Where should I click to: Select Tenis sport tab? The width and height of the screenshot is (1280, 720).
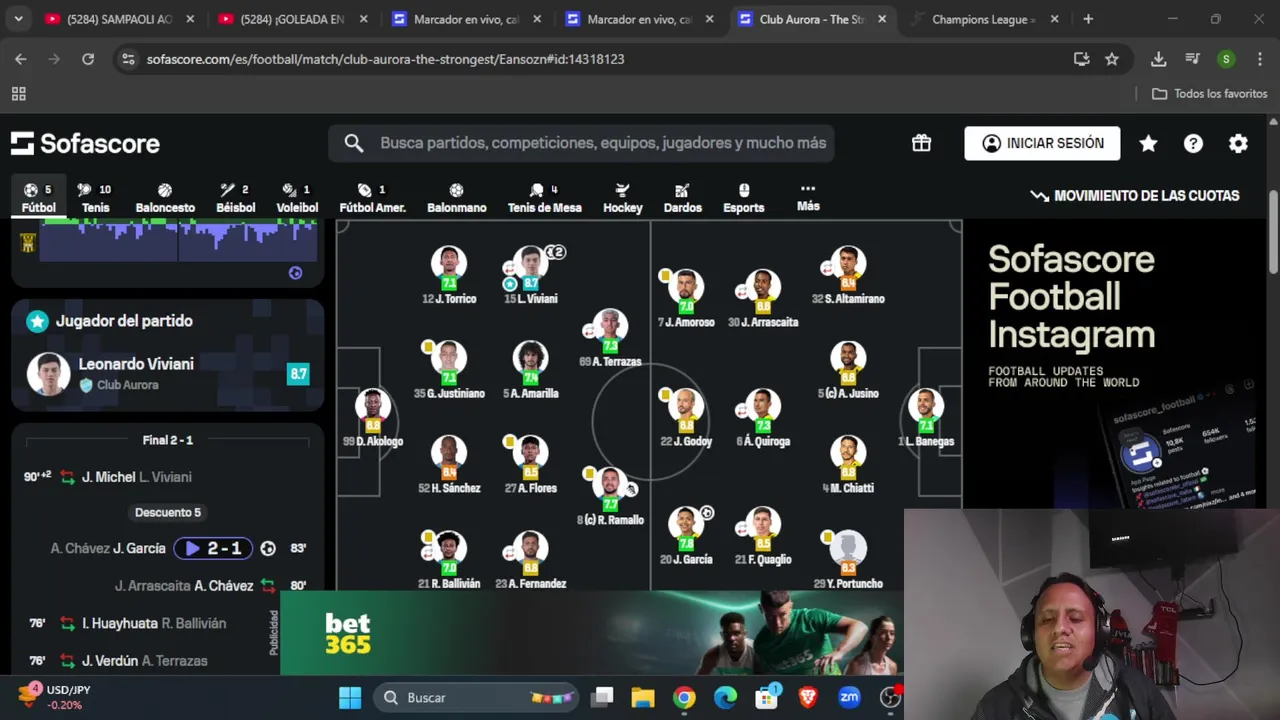[x=95, y=198]
